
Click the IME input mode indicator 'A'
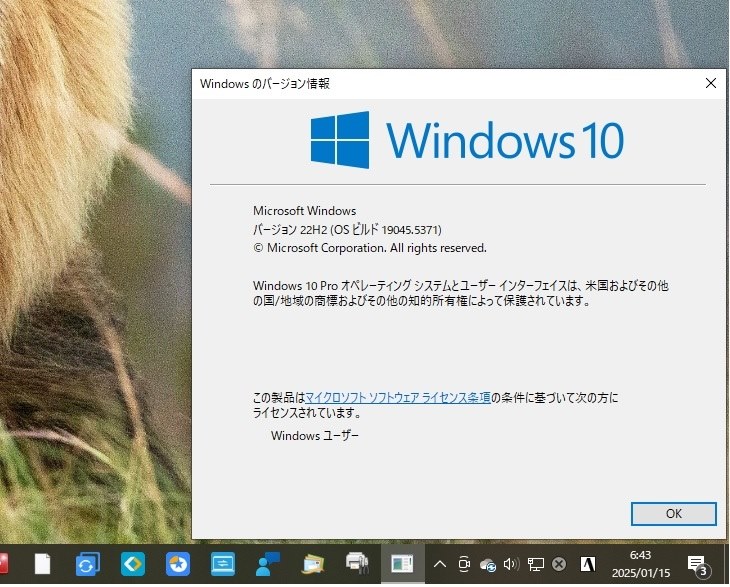click(x=588, y=564)
